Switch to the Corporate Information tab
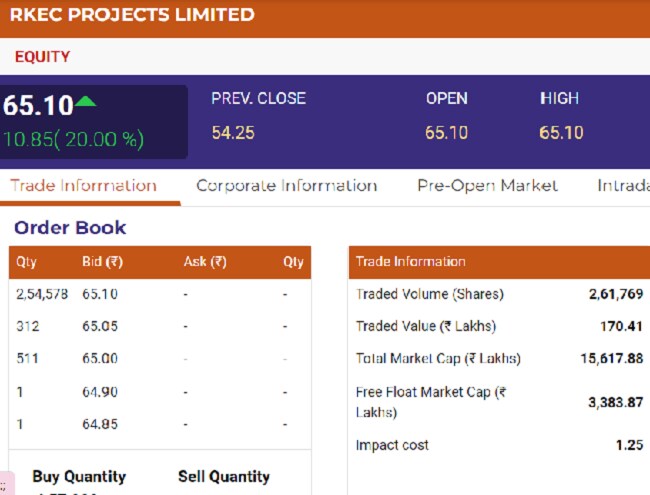This screenshot has height=495, width=650. [286, 185]
